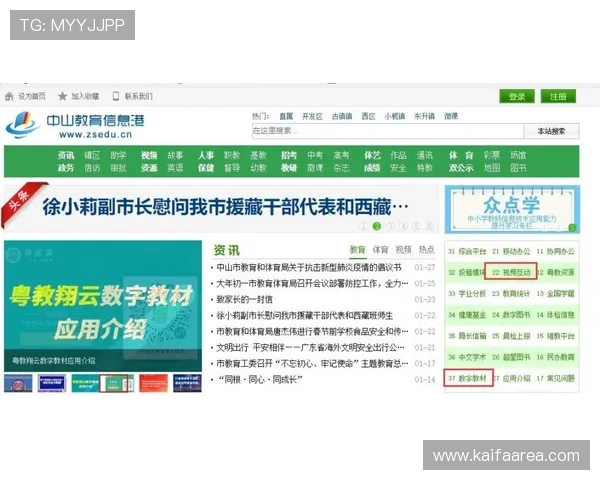Open 22 视频互动 in the platform grid

point(511,273)
